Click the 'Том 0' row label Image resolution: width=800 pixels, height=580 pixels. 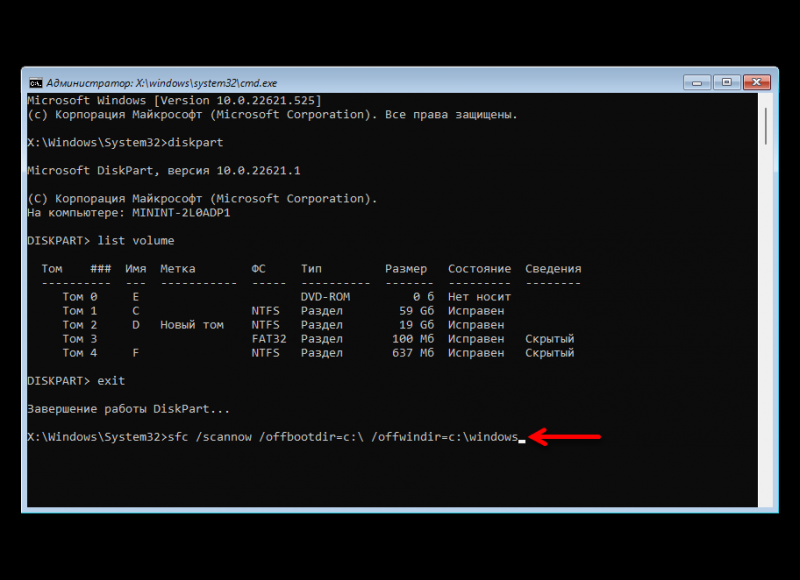click(x=80, y=297)
